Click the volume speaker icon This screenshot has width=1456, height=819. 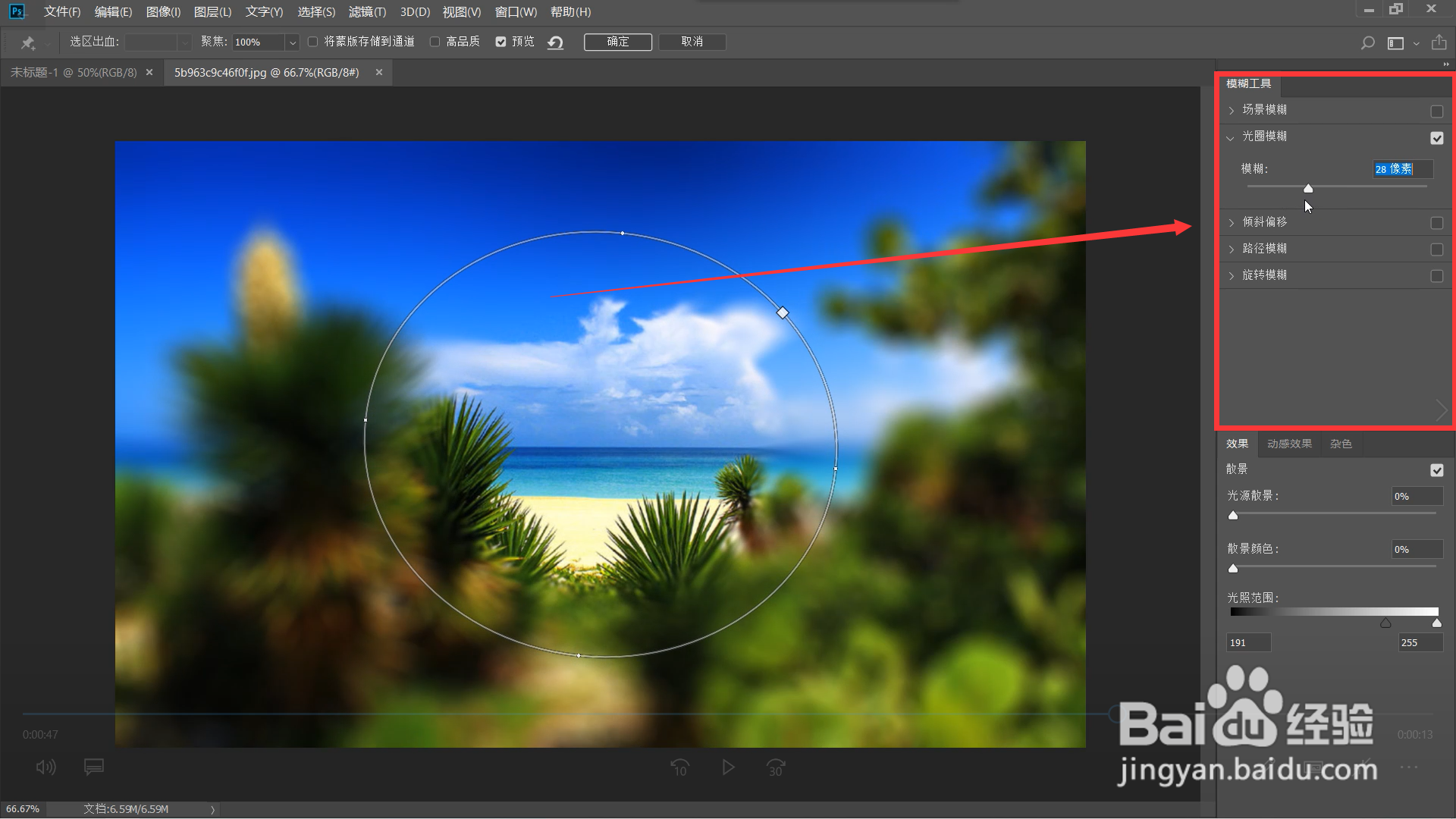point(45,767)
